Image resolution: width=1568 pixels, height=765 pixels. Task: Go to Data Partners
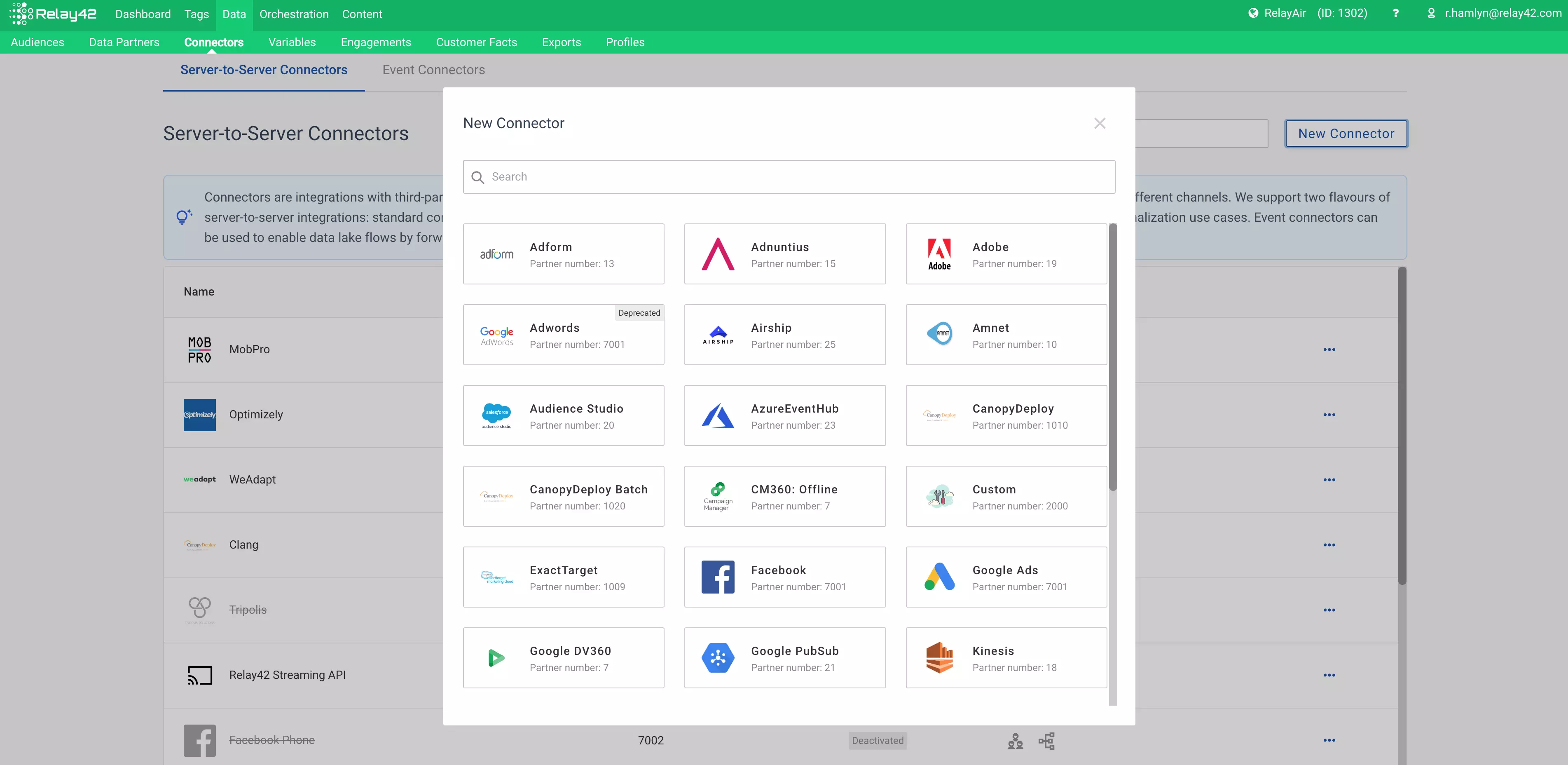pyautogui.click(x=124, y=42)
